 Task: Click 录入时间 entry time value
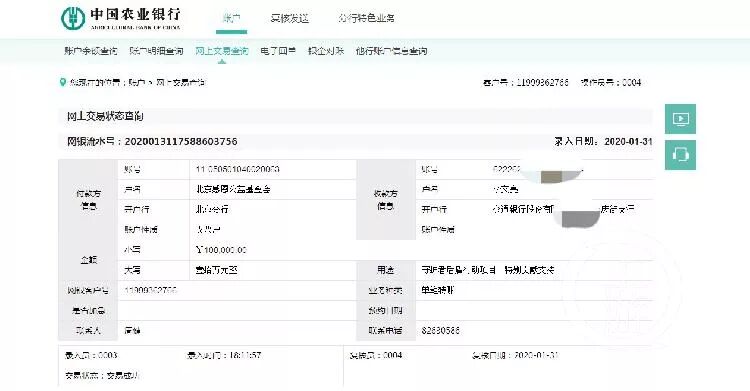245,355
